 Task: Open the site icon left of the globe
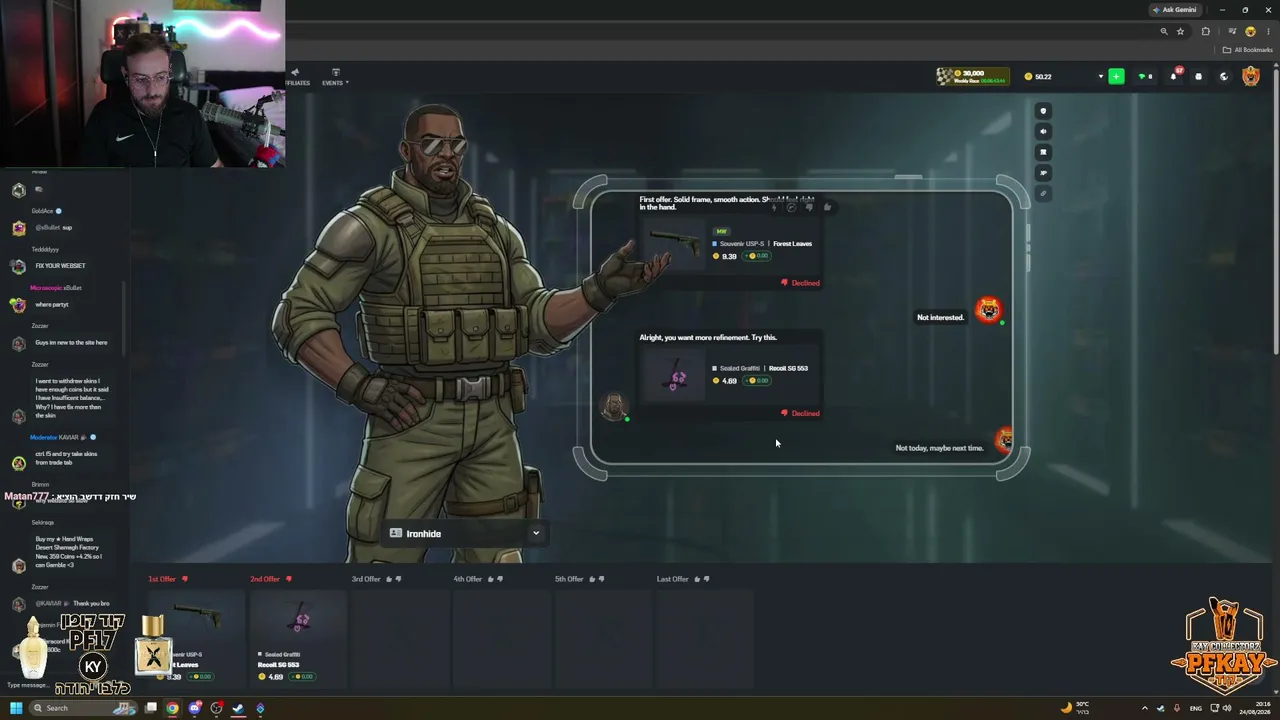(x=1198, y=76)
